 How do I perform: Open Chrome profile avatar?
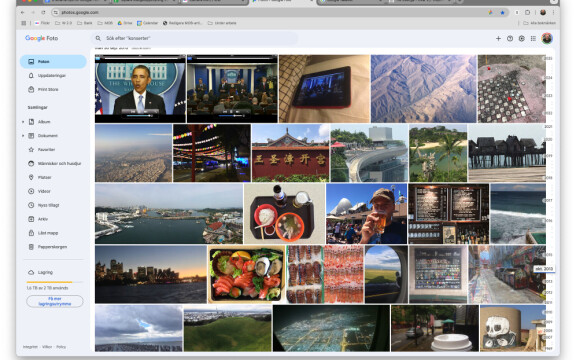pyautogui.click(x=543, y=12)
